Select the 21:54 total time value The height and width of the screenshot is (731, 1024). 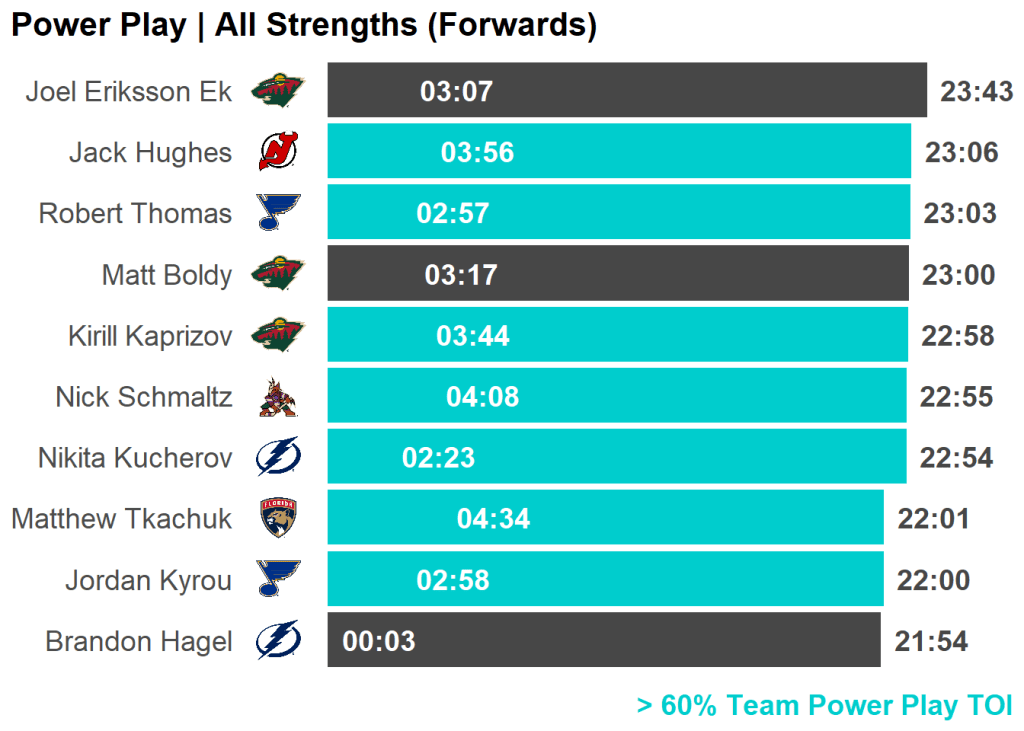point(931,641)
